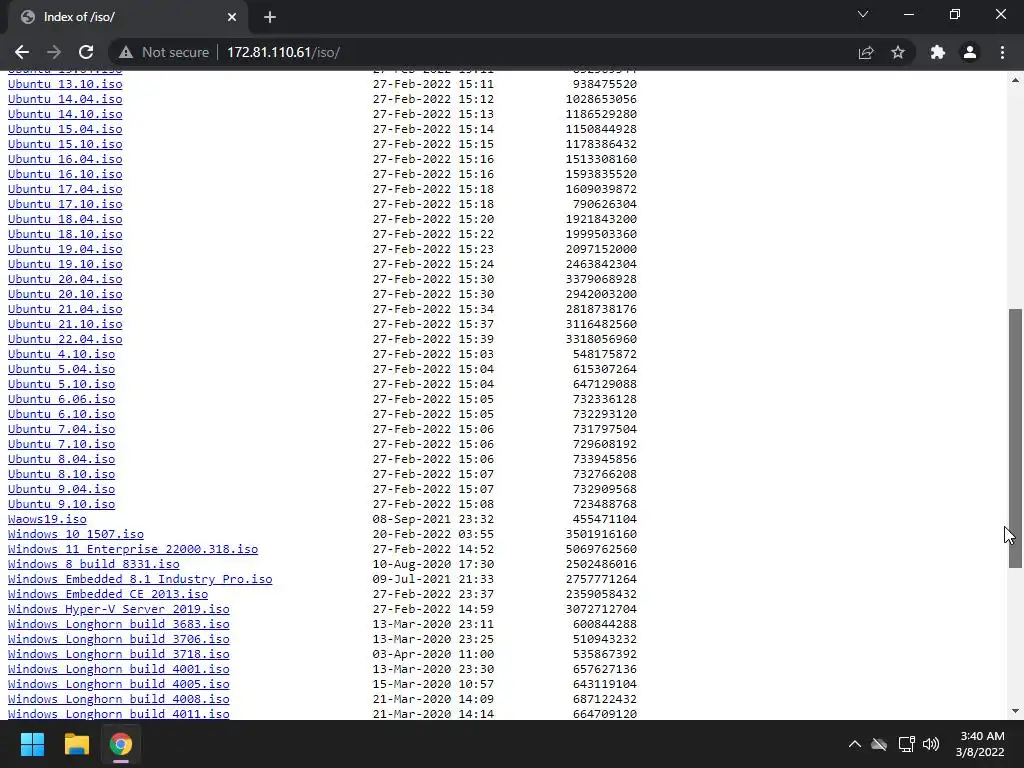The image size is (1024, 768).
Task: Click the OneDrive cloud tray icon
Action: (879, 744)
